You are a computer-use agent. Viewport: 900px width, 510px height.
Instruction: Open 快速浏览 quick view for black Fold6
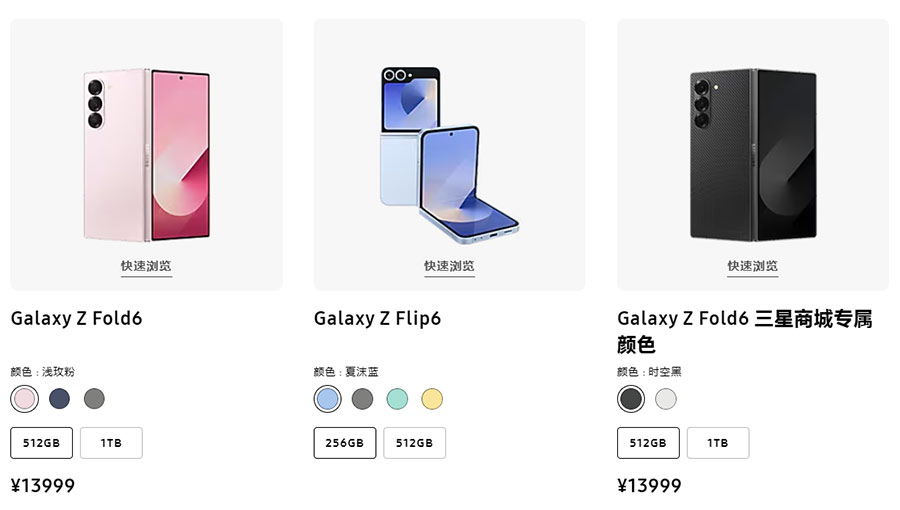[x=752, y=266]
